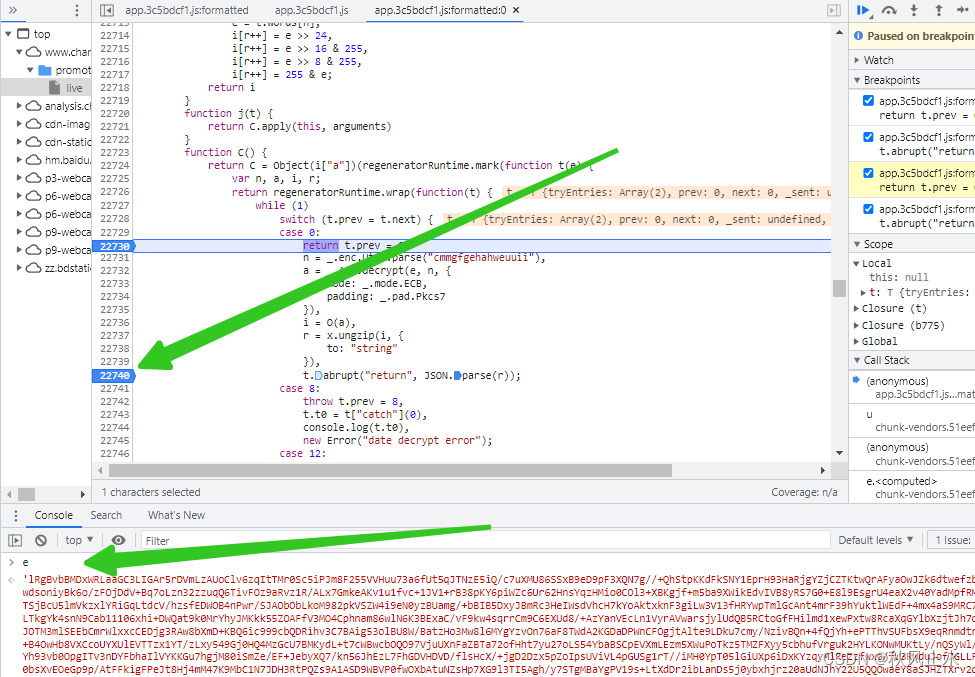Image resolution: width=975 pixels, height=677 pixels.
Task: Clear console with the ban icon
Action: pos(41,540)
